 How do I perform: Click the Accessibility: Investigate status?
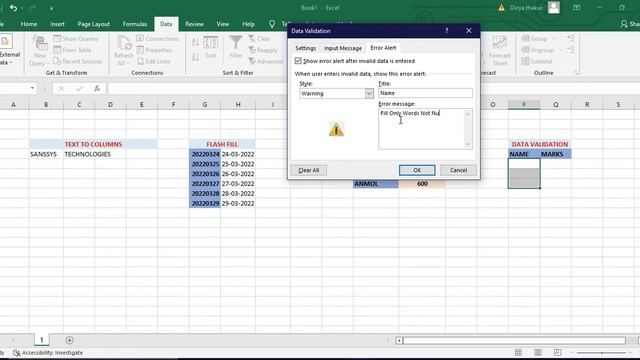[48, 353]
